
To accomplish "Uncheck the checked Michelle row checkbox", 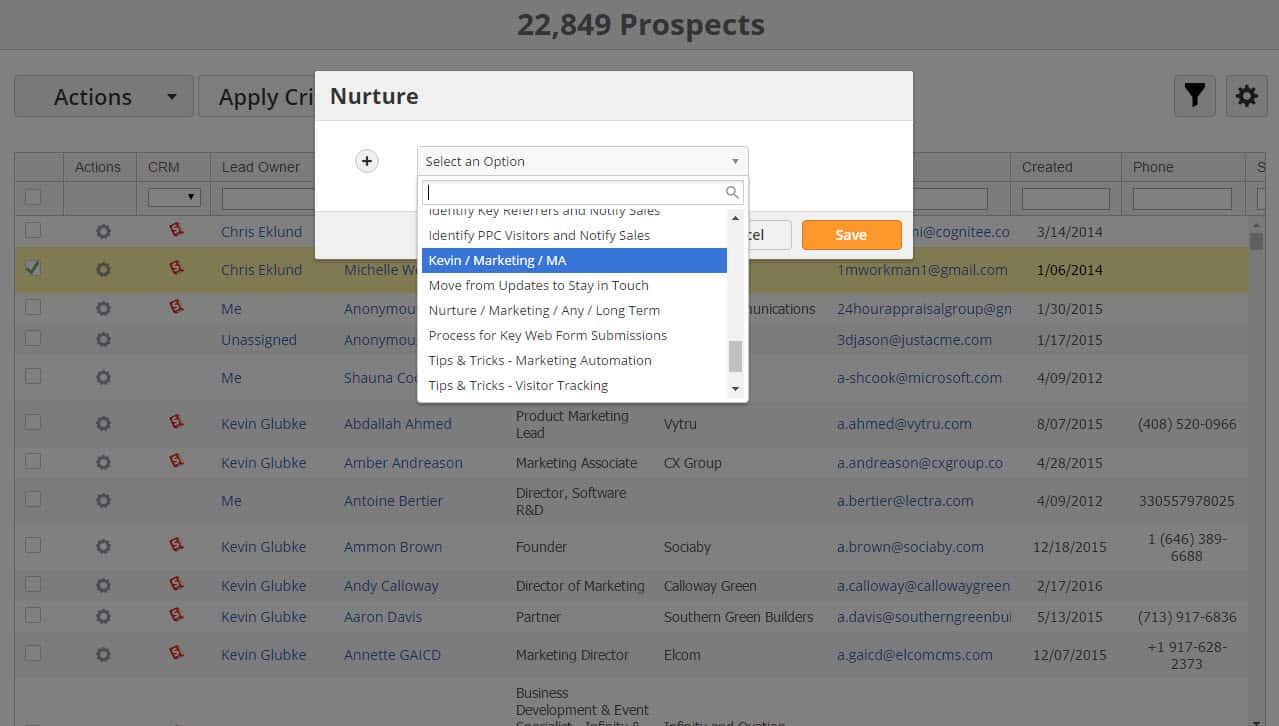I will (33, 268).
